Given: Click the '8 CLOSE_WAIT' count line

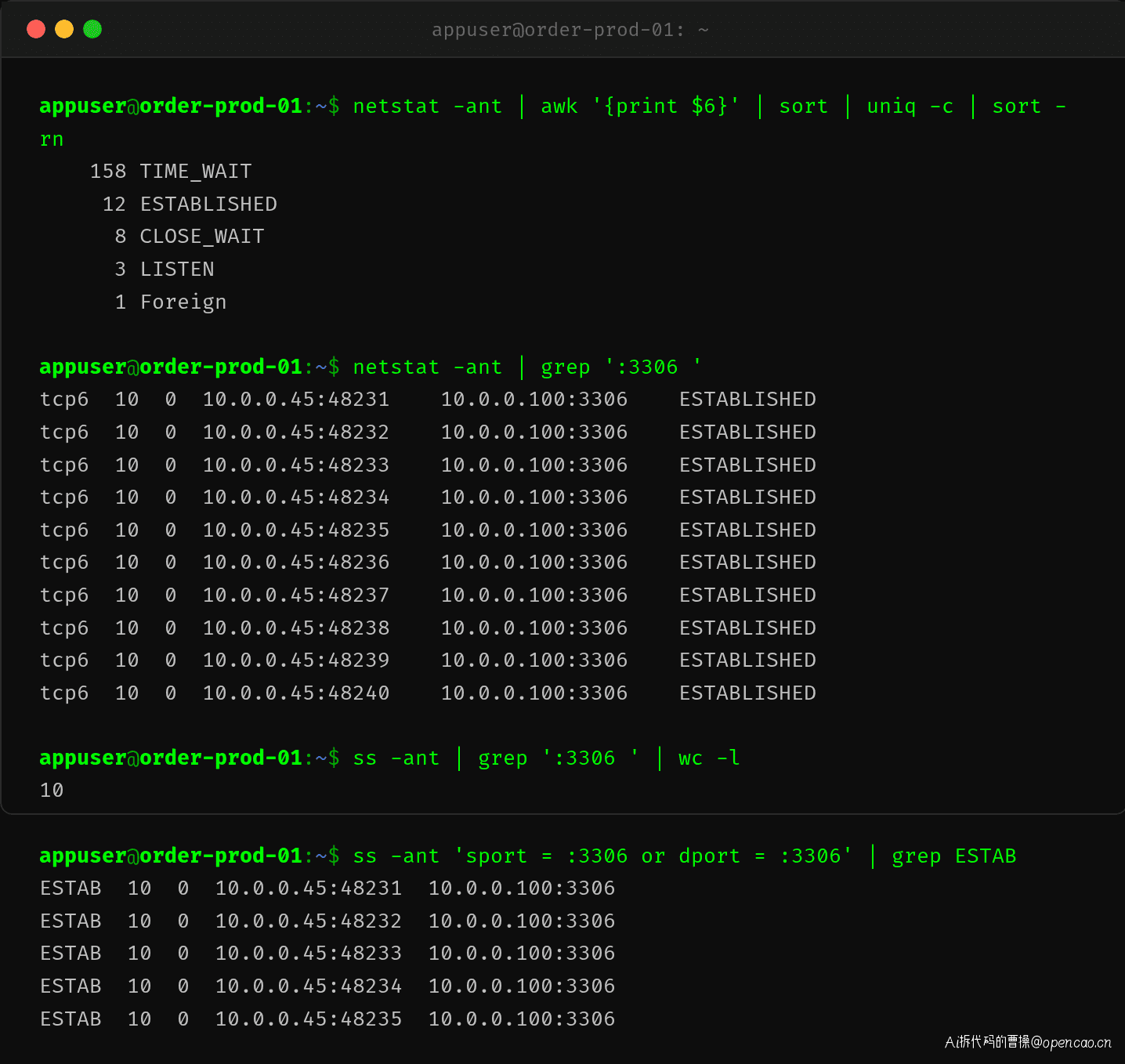Looking at the screenshot, I should click(x=190, y=236).
